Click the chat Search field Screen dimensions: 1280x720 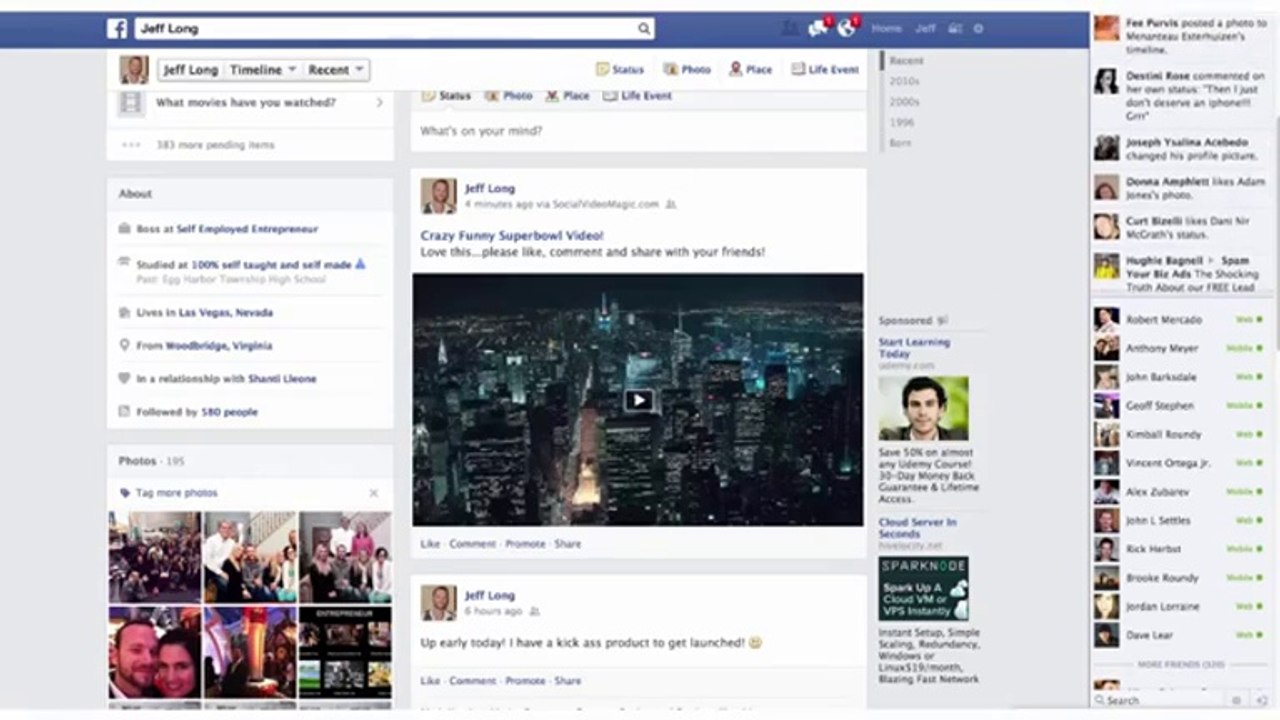(x=1160, y=701)
